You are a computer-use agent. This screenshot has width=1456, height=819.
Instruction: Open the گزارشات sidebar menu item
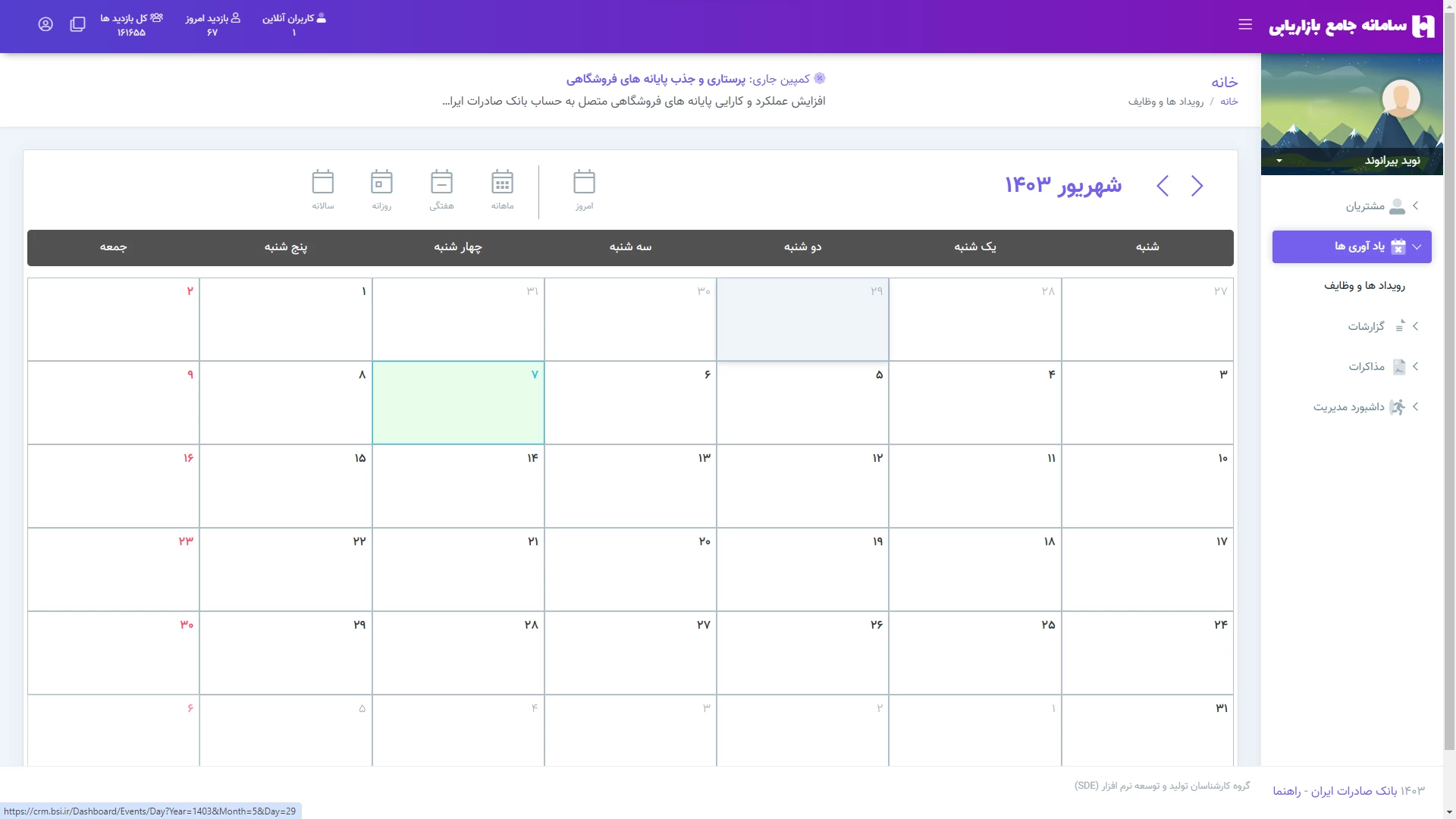pos(1351,326)
